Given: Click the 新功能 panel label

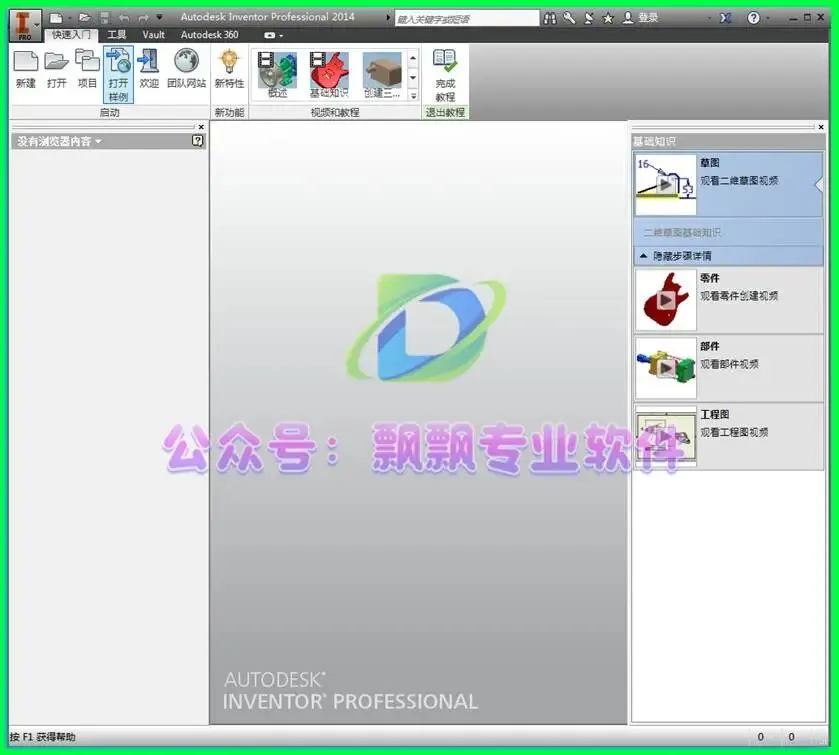Looking at the screenshot, I should point(229,112).
